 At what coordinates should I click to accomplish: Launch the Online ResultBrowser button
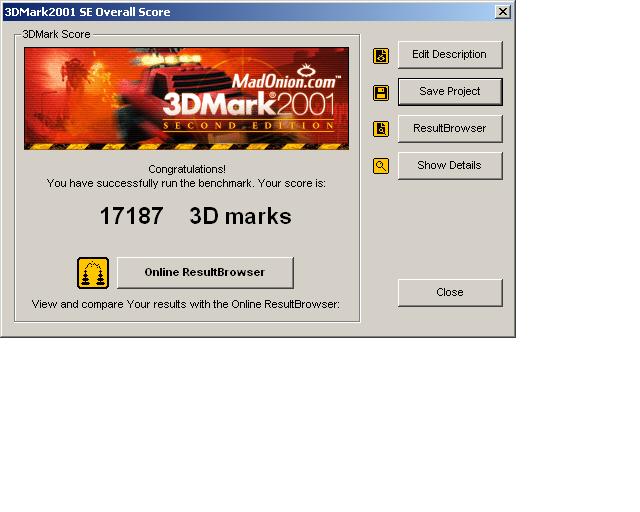click(205, 273)
